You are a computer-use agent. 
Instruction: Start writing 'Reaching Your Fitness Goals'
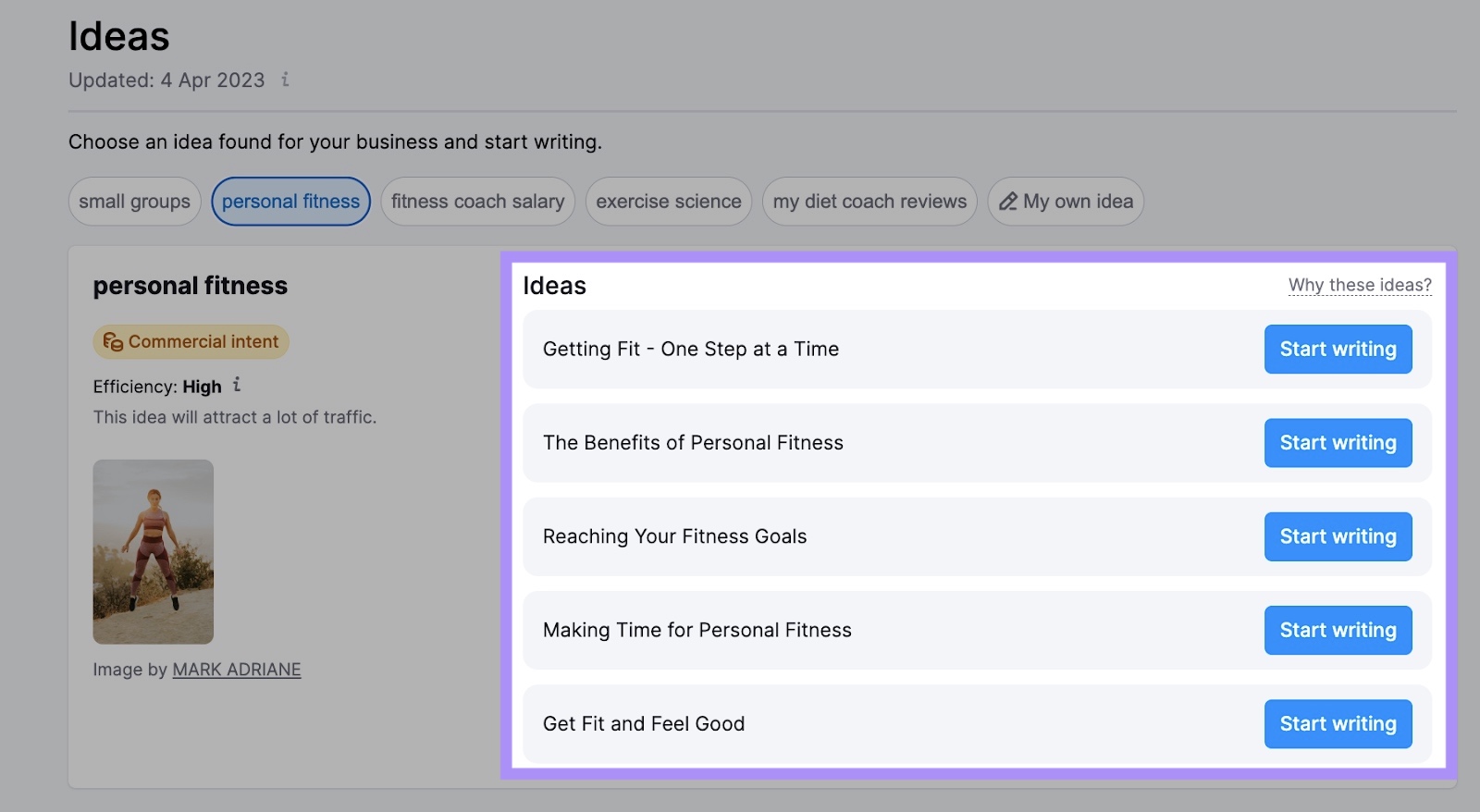[x=1338, y=536]
